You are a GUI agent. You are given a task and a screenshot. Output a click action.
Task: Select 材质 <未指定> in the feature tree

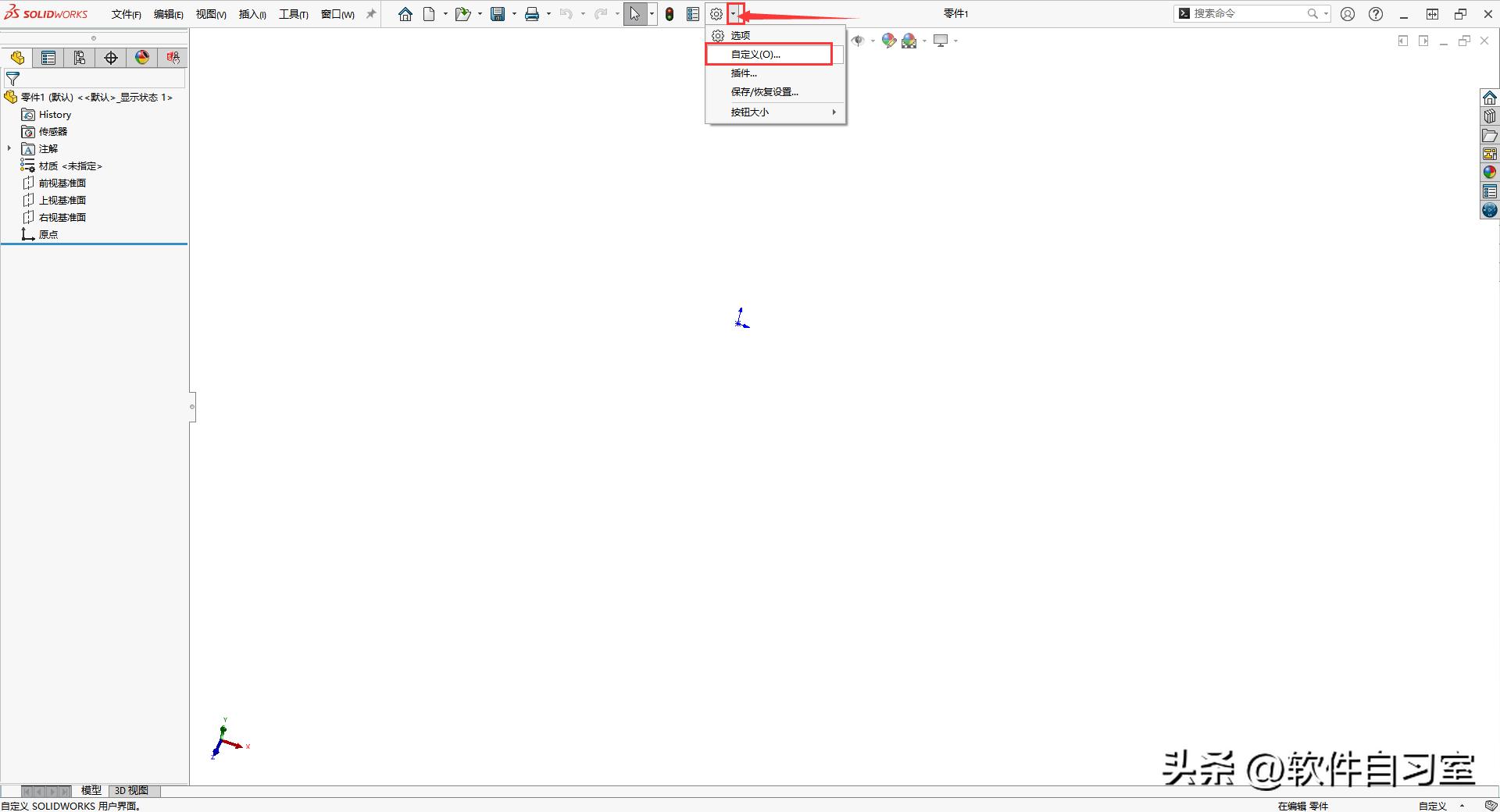click(x=70, y=166)
